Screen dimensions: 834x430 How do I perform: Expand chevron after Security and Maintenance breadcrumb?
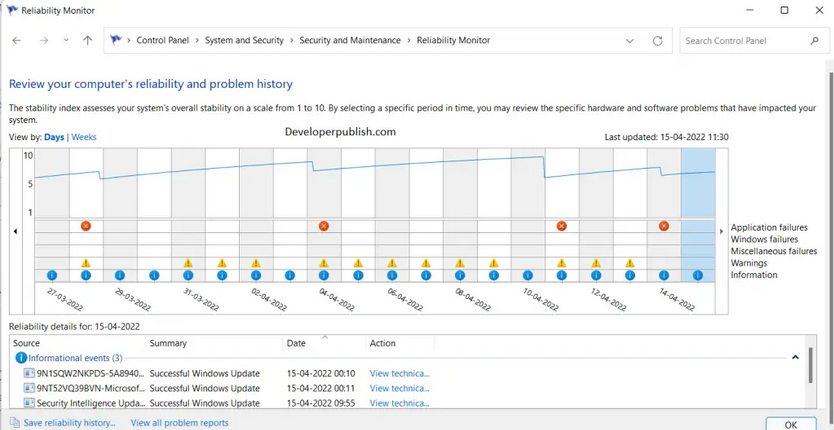[x=409, y=40]
